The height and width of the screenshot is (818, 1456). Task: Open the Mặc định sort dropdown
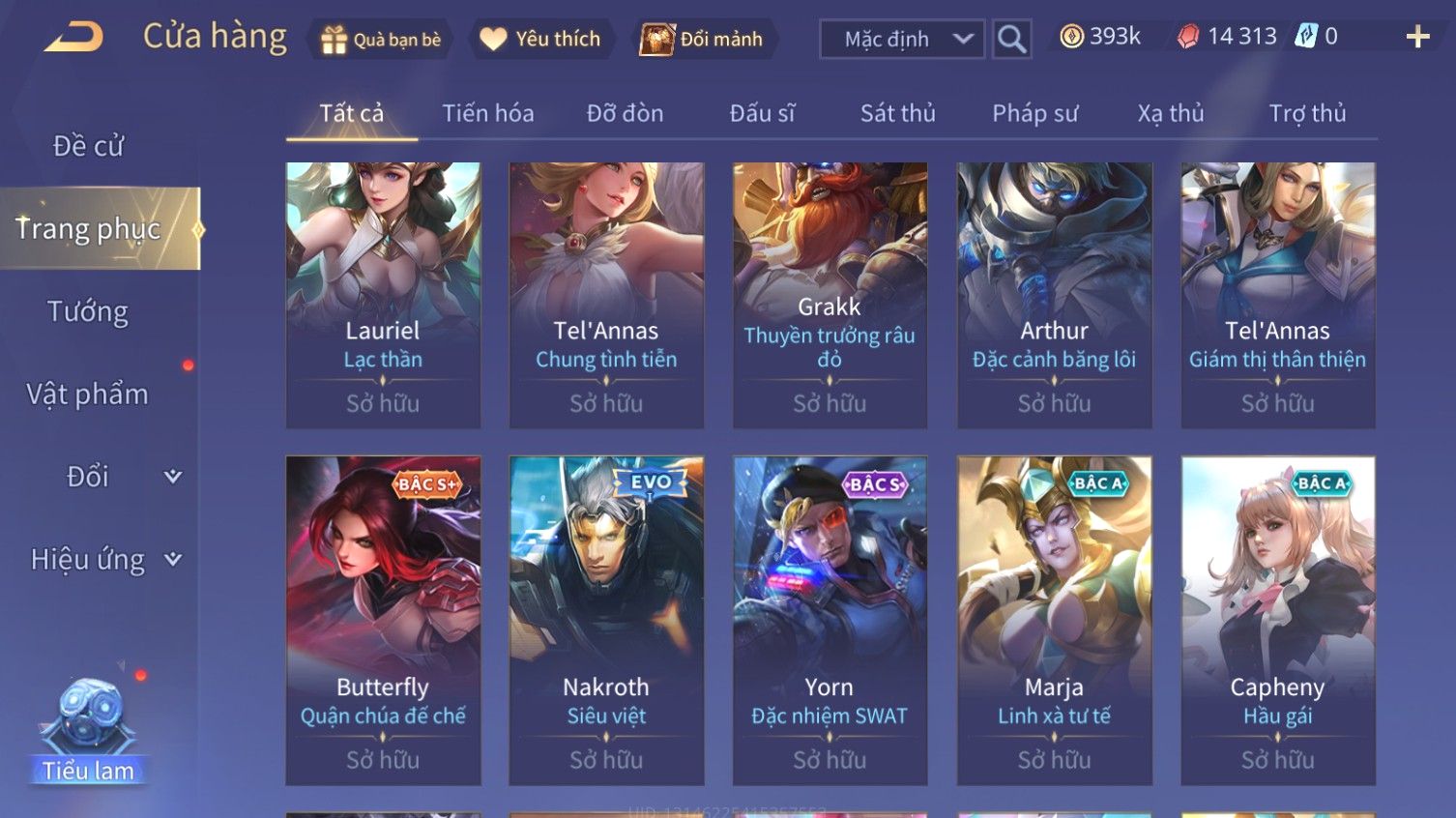[902, 40]
